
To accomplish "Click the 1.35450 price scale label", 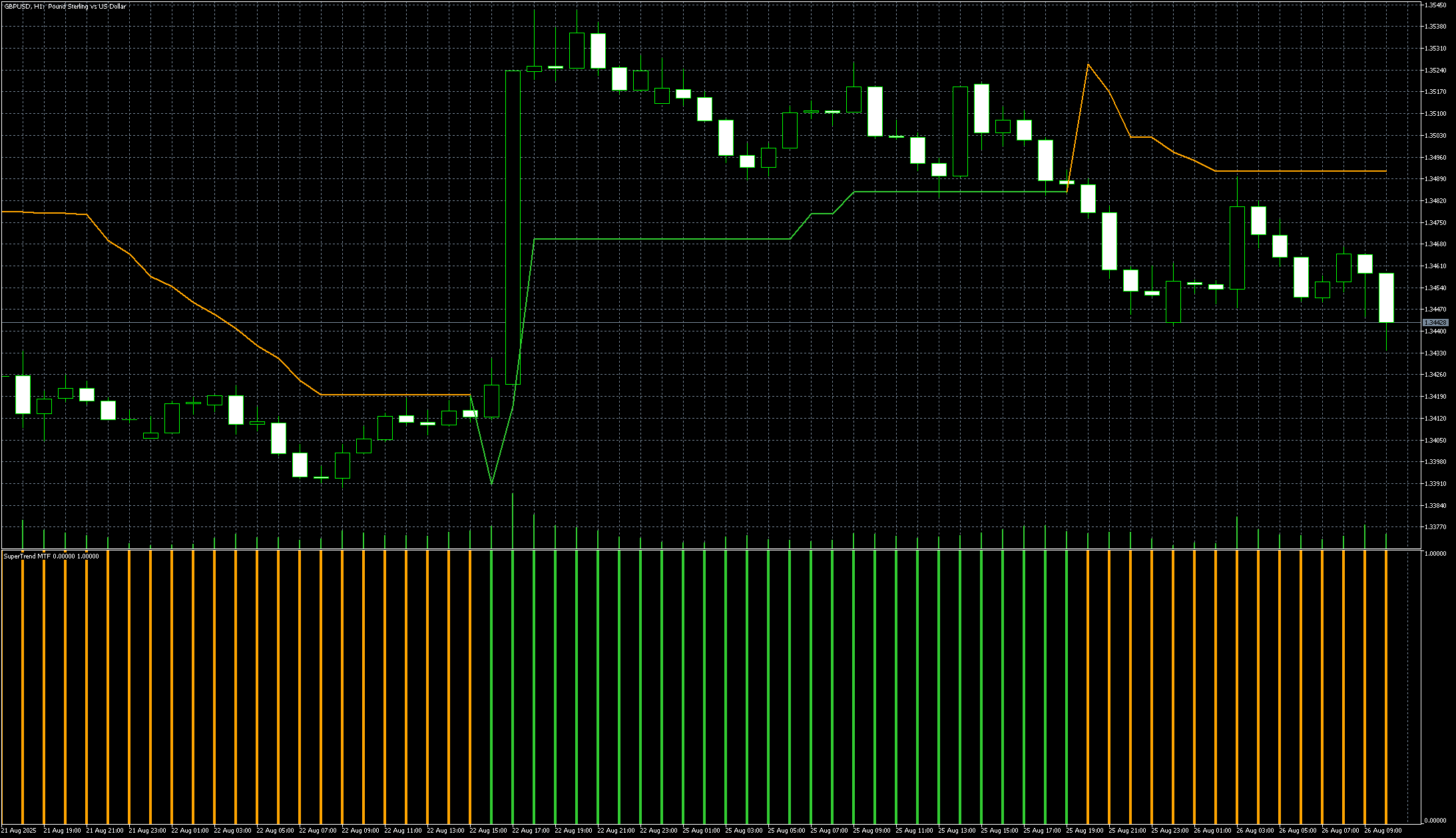I will pyautogui.click(x=1435, y=5).
